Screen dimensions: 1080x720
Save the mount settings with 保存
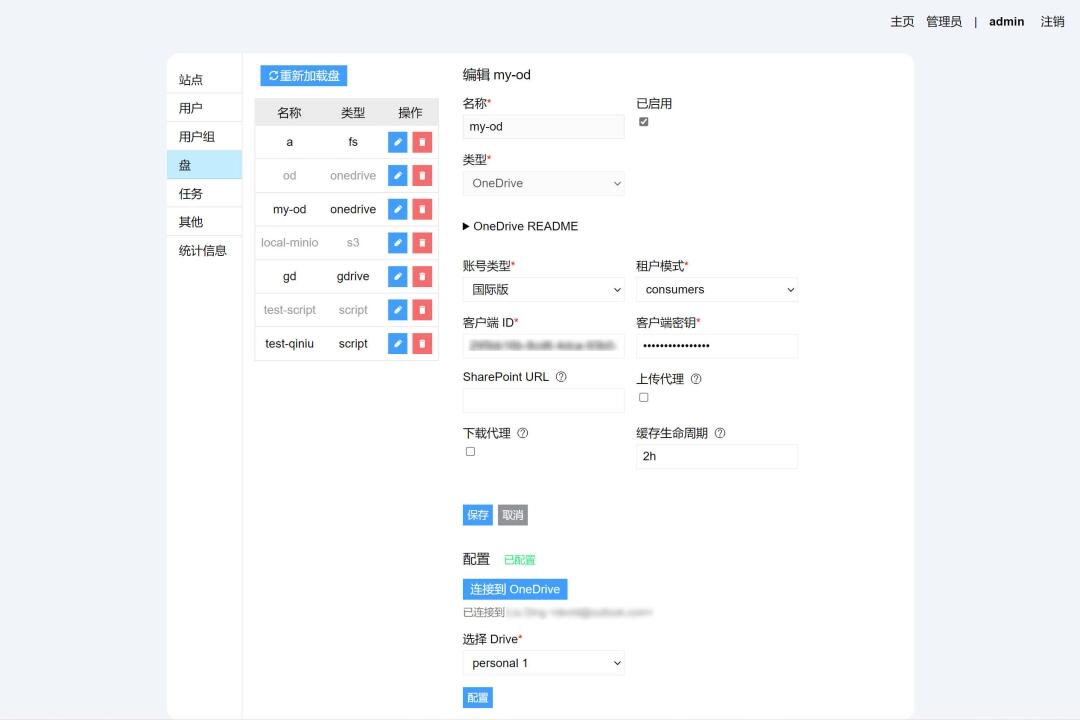[477, 514]
